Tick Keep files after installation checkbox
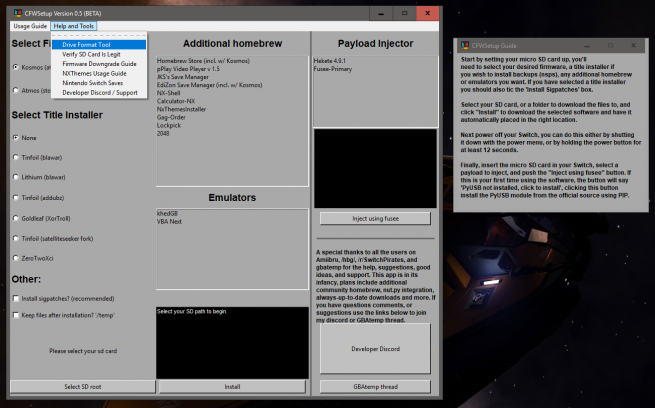The image size is (655, 408). [15, 315]
